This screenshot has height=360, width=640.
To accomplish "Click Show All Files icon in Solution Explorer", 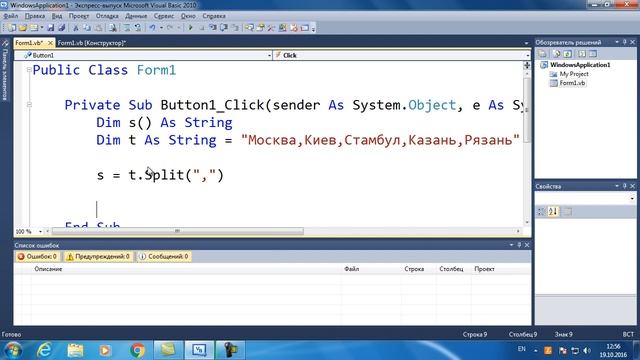I will (x=556, y=54).
